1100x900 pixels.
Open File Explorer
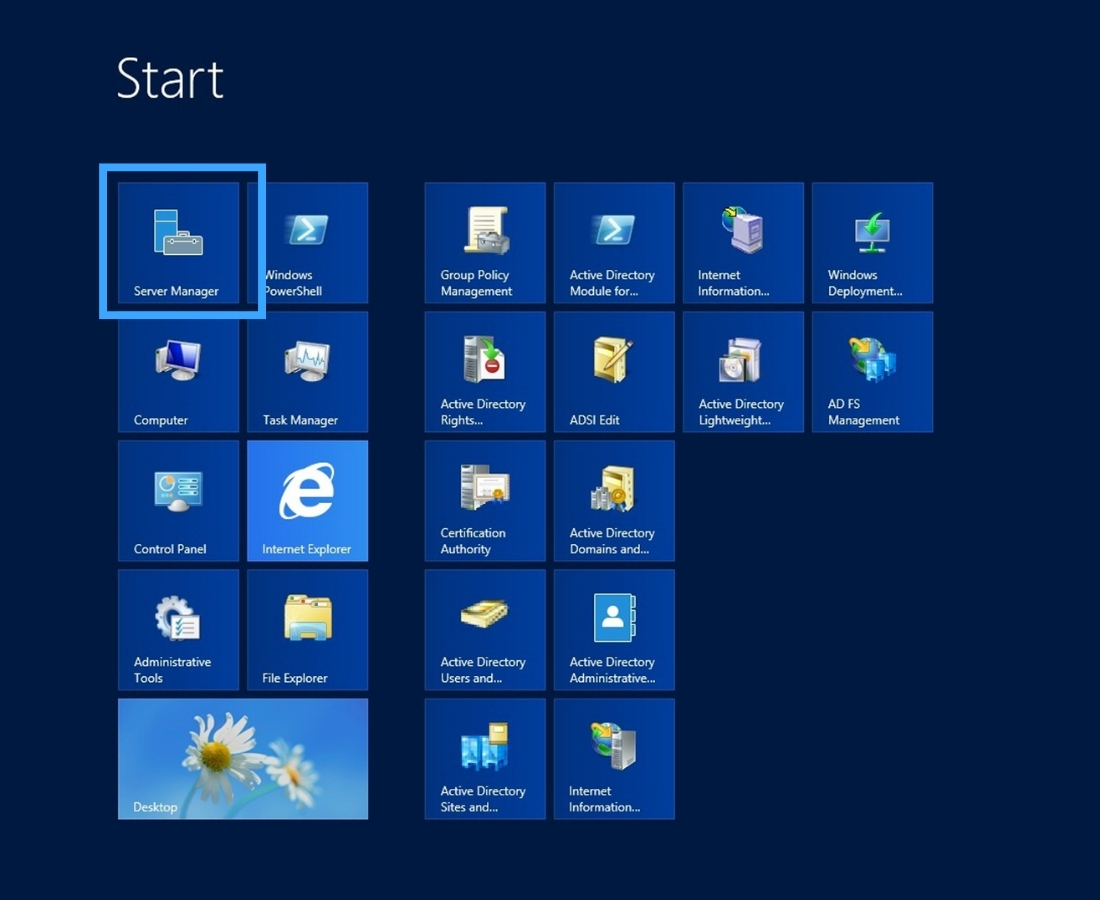(x=307, y=629)
